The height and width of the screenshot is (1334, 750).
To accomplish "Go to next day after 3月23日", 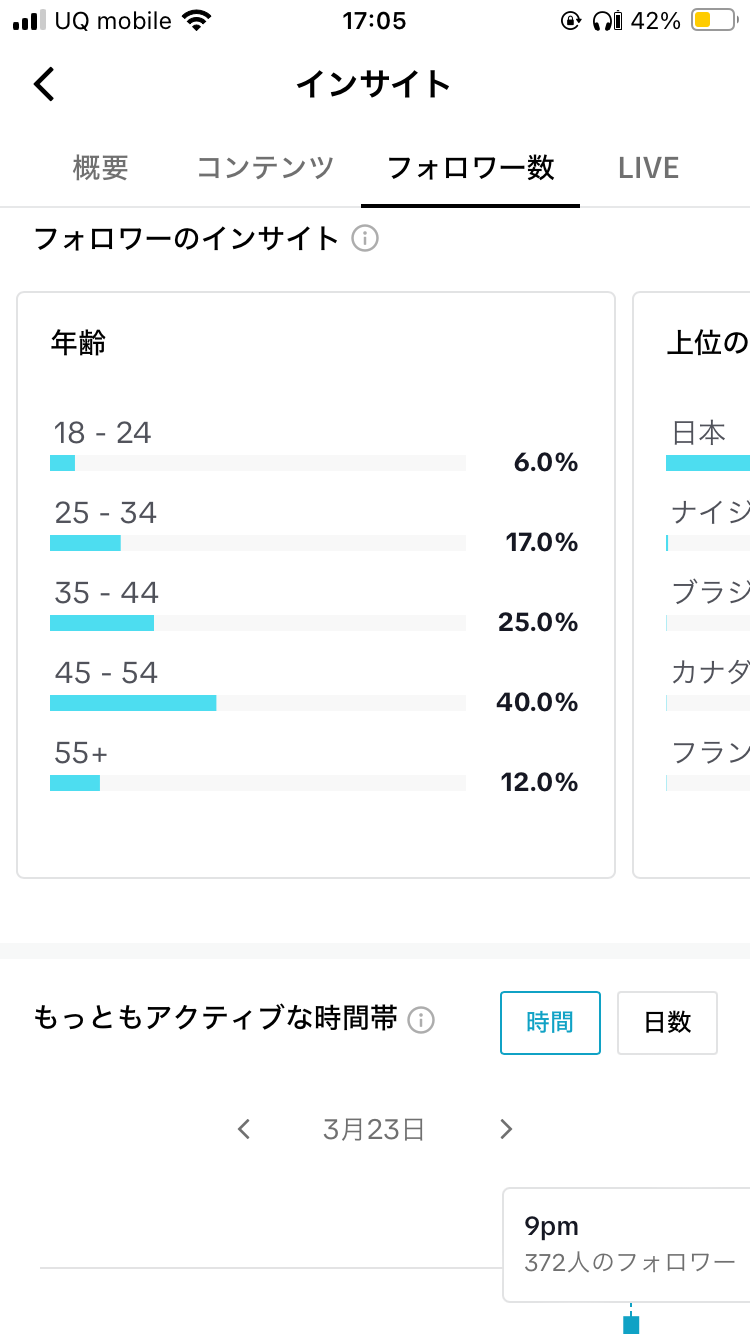I will (506, 1130).
